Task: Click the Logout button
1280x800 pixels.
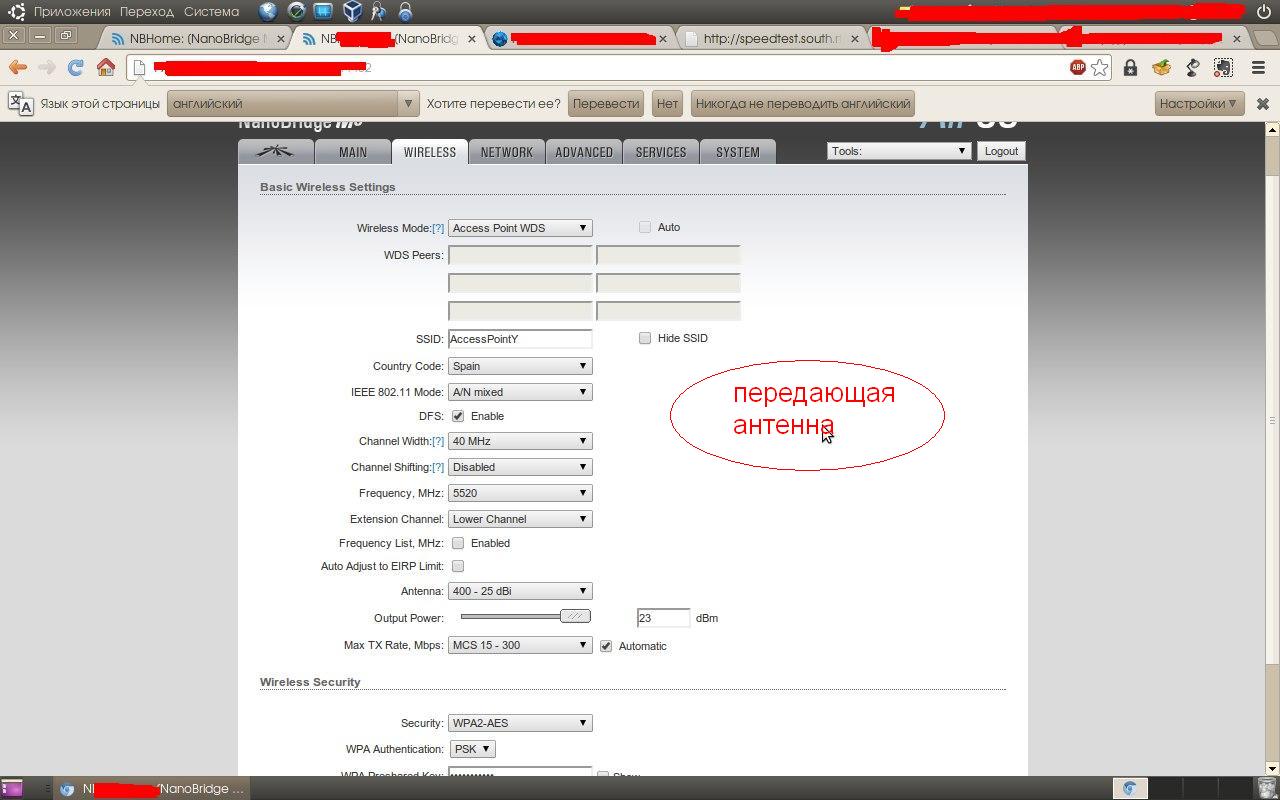Action: [1001, 151]
